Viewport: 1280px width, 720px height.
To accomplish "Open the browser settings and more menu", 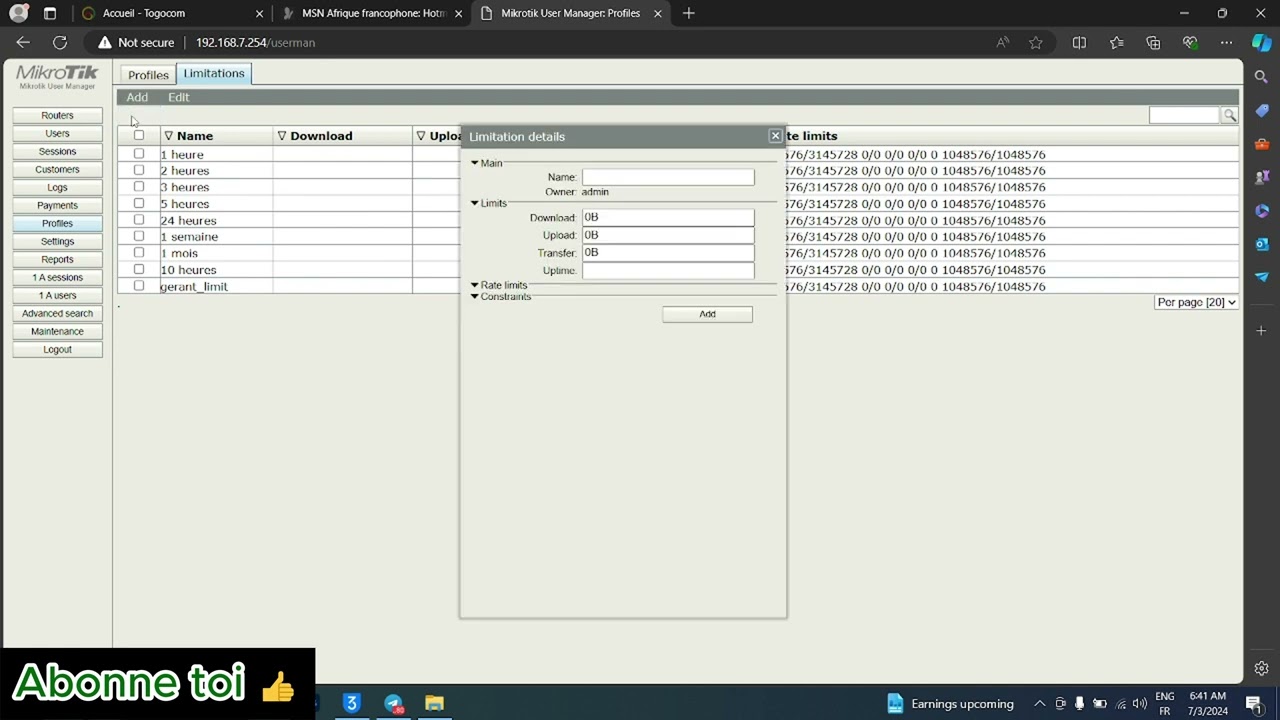I will (1226, 43).
